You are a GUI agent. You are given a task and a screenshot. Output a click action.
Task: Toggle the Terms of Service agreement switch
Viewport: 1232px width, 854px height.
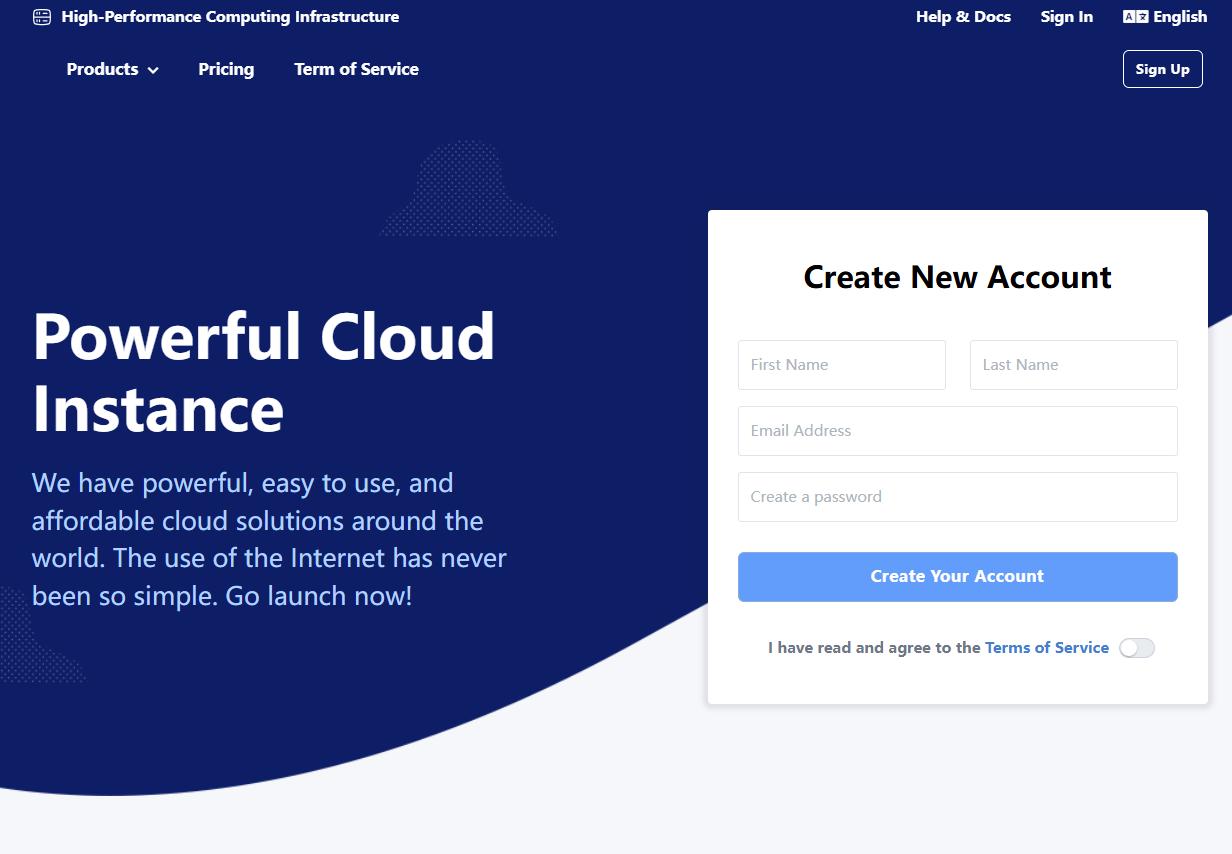coord(1137,648)
